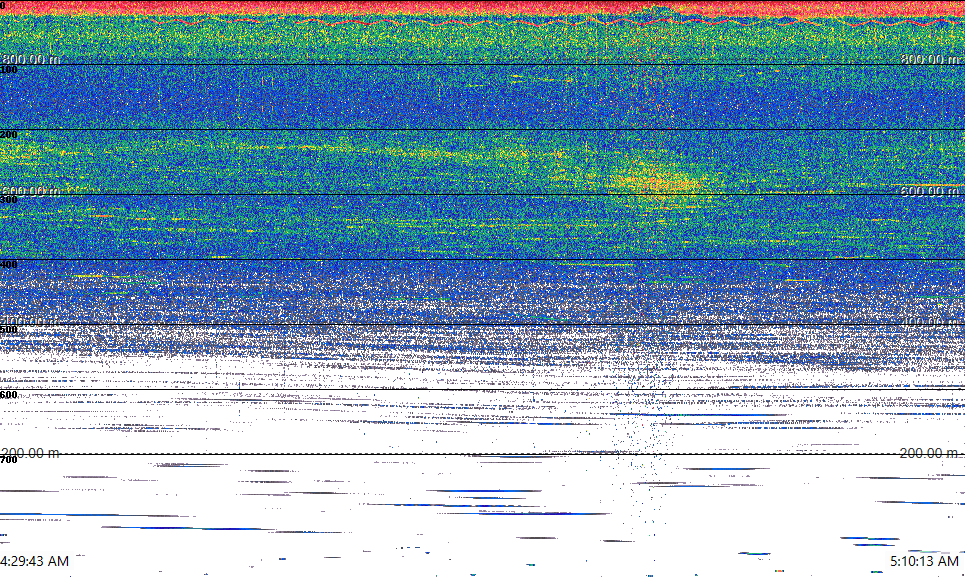Click the 4:29:43 AM start timestamp
Image resolution: width=965 pixels, height=578 pixels.
click(x=34, y=561)
